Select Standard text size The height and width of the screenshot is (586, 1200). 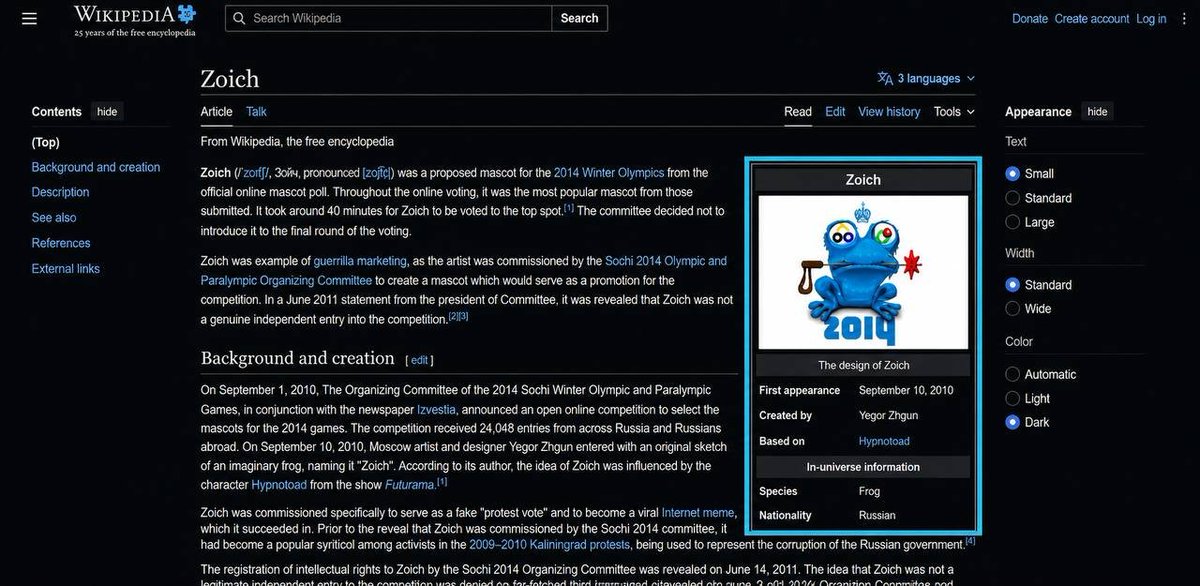click(1013, 198)
